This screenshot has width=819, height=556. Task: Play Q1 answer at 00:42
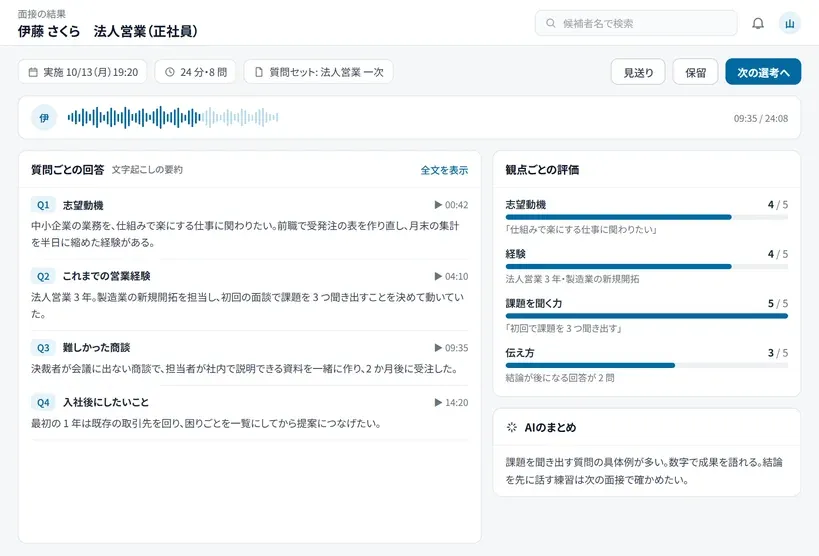click(451, 205)
